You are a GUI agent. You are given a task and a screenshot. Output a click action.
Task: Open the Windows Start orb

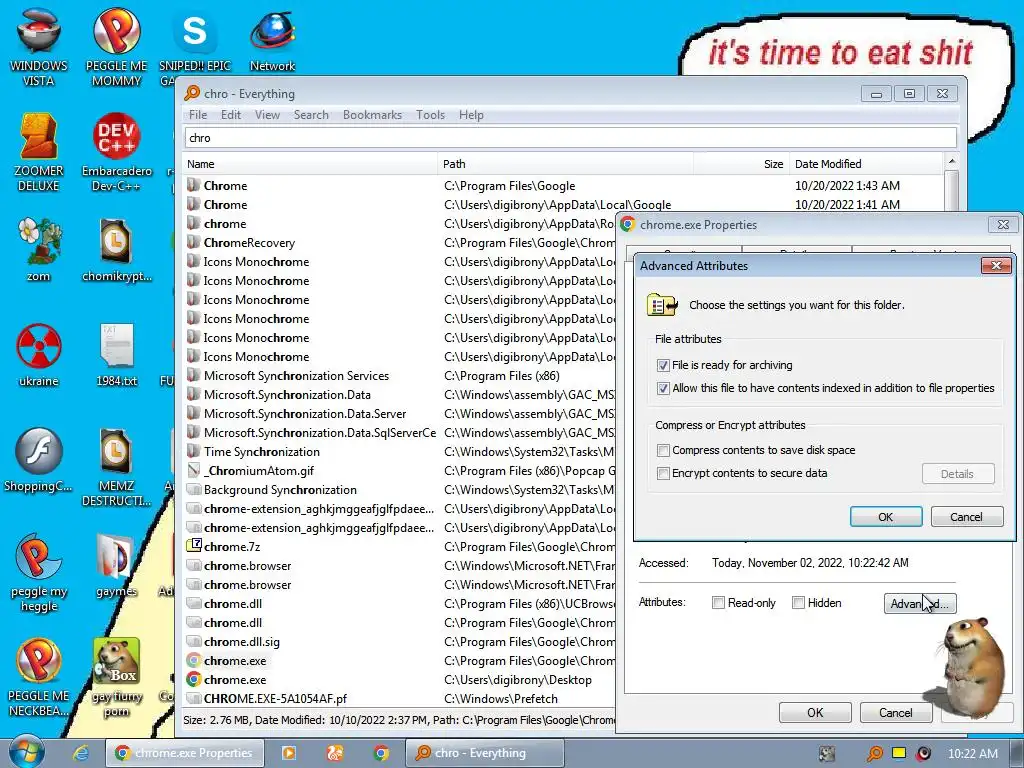click(x=27, y=752)
